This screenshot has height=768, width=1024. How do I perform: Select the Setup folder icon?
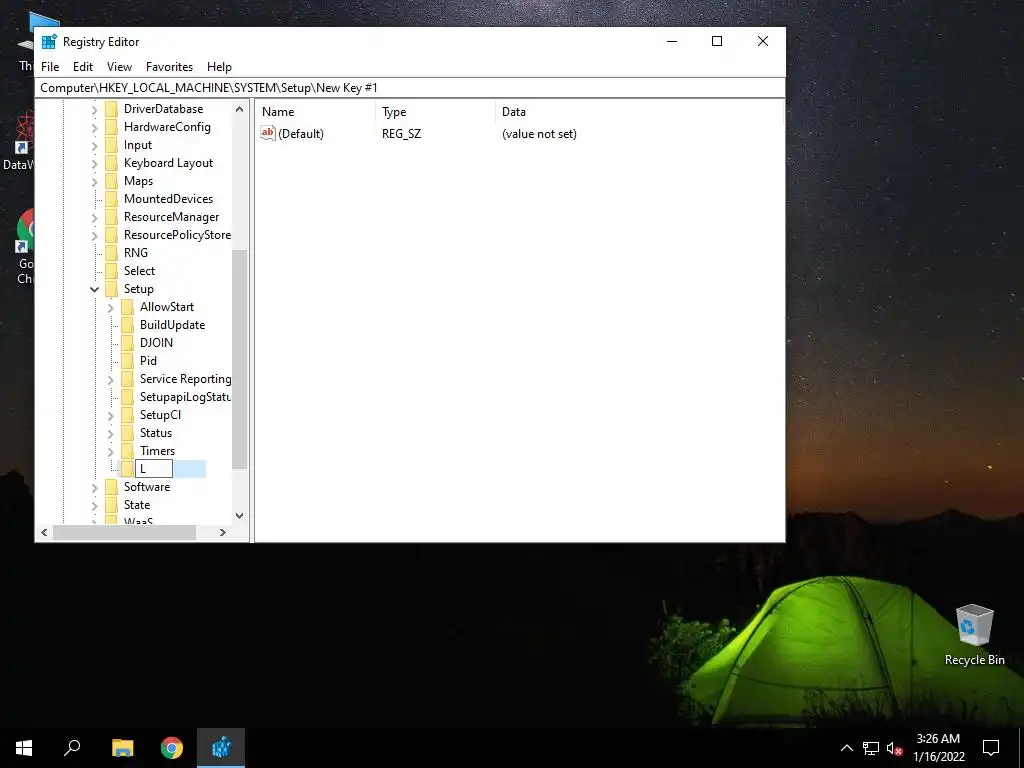[112, 289]
